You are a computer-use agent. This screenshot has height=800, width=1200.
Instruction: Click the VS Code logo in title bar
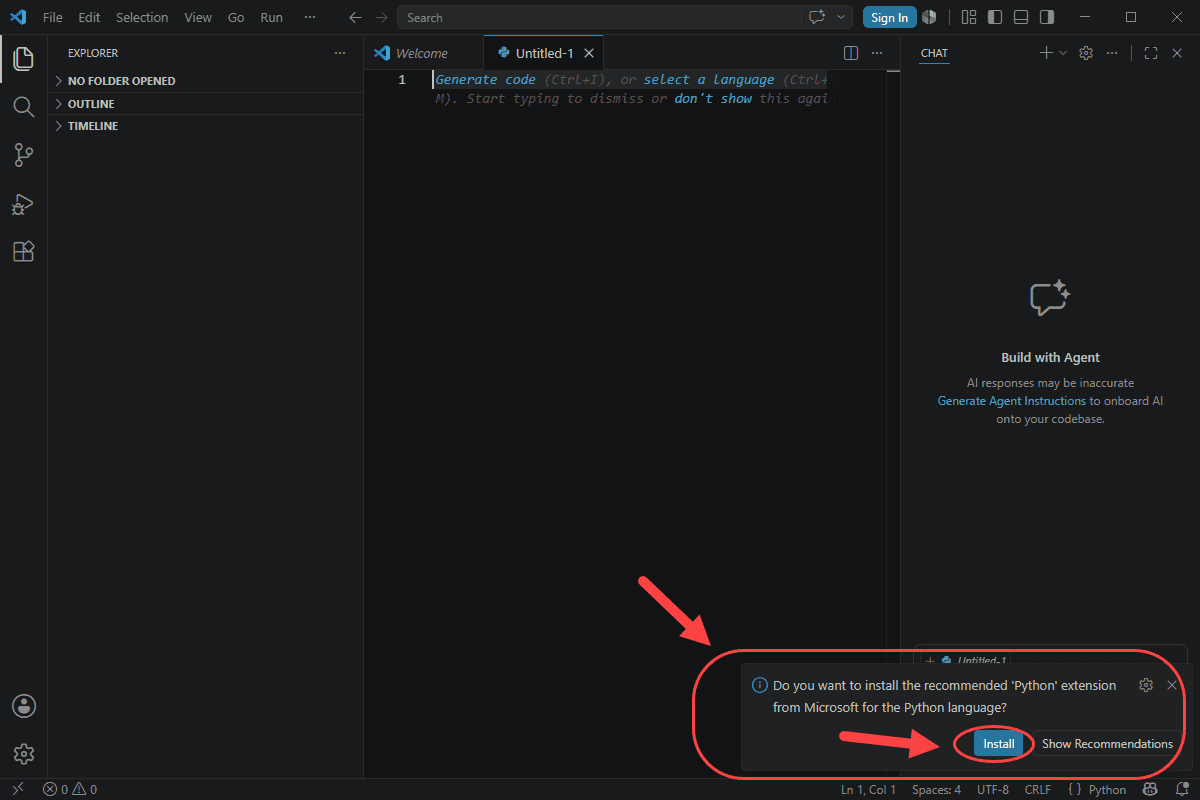17,17
